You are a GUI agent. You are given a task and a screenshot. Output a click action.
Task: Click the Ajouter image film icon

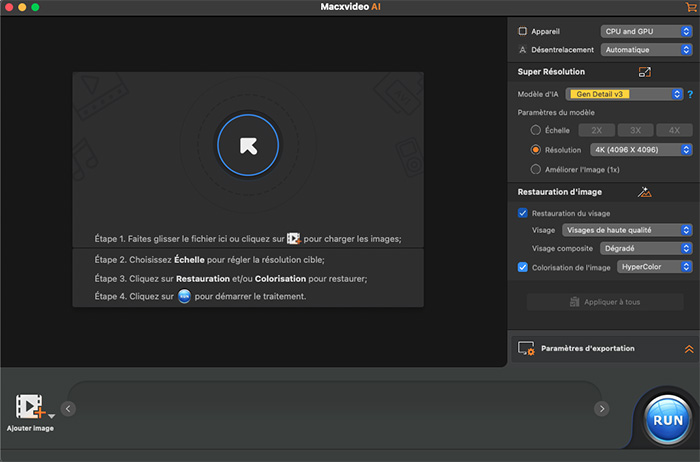30,406
